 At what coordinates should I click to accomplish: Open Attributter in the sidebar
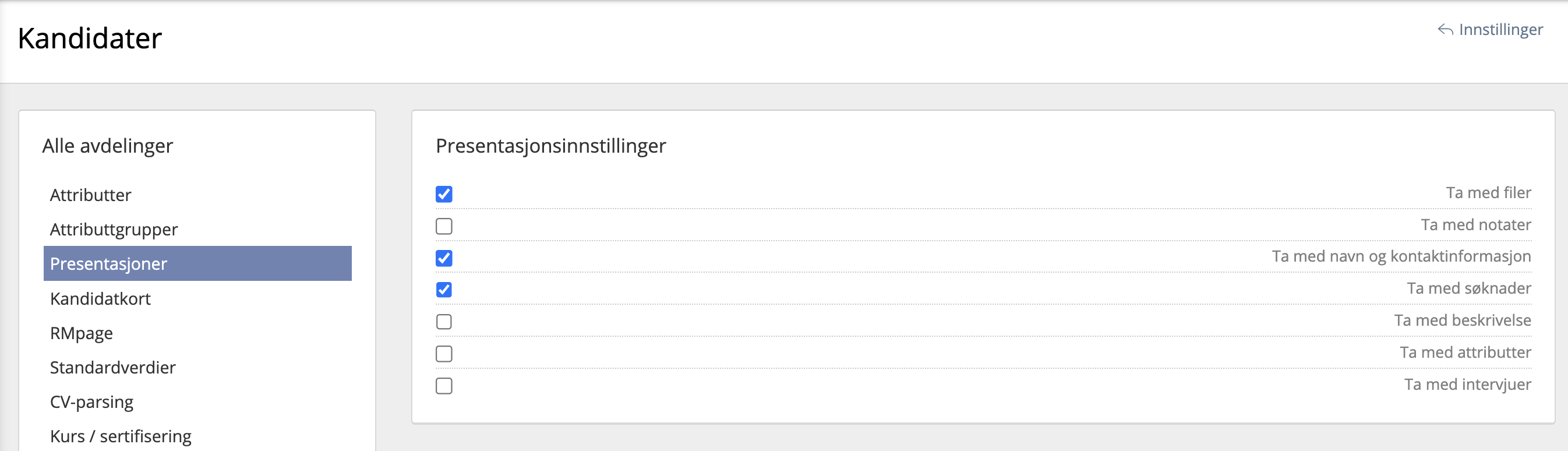(x=90, y=195)
